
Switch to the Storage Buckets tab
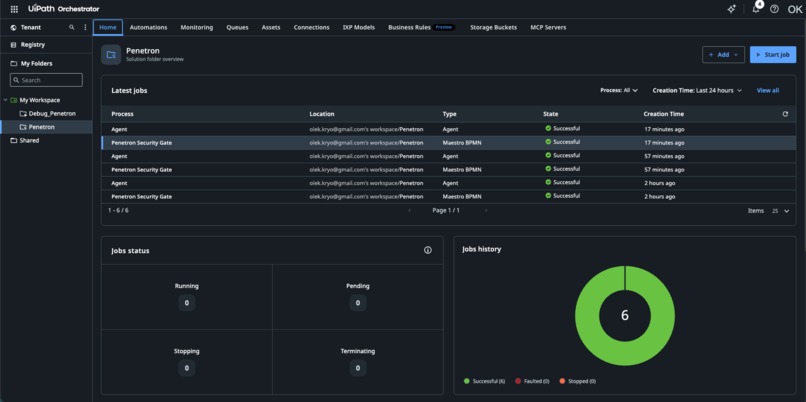493,27
